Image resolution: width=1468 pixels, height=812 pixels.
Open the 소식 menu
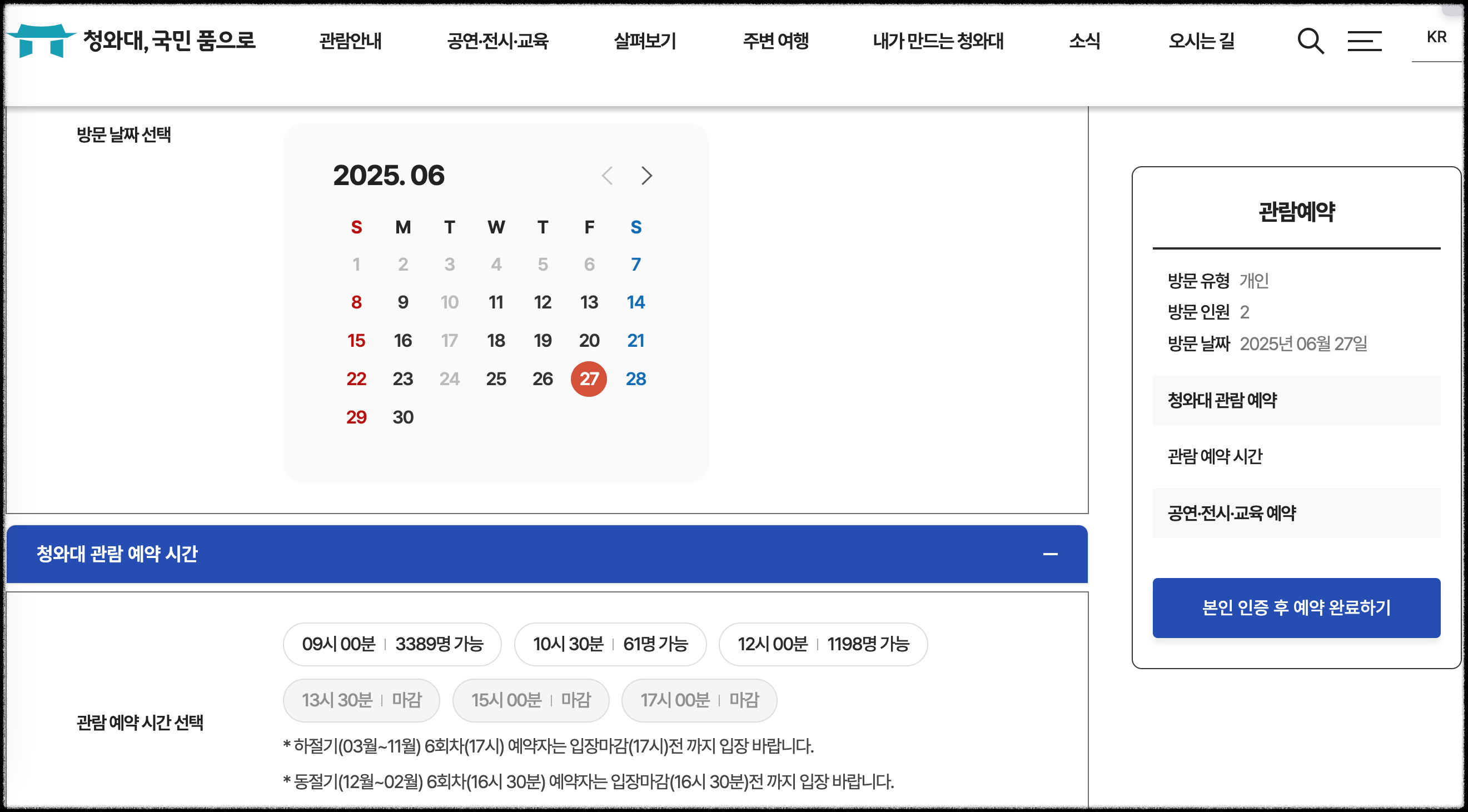click(x=1084, y=41)
